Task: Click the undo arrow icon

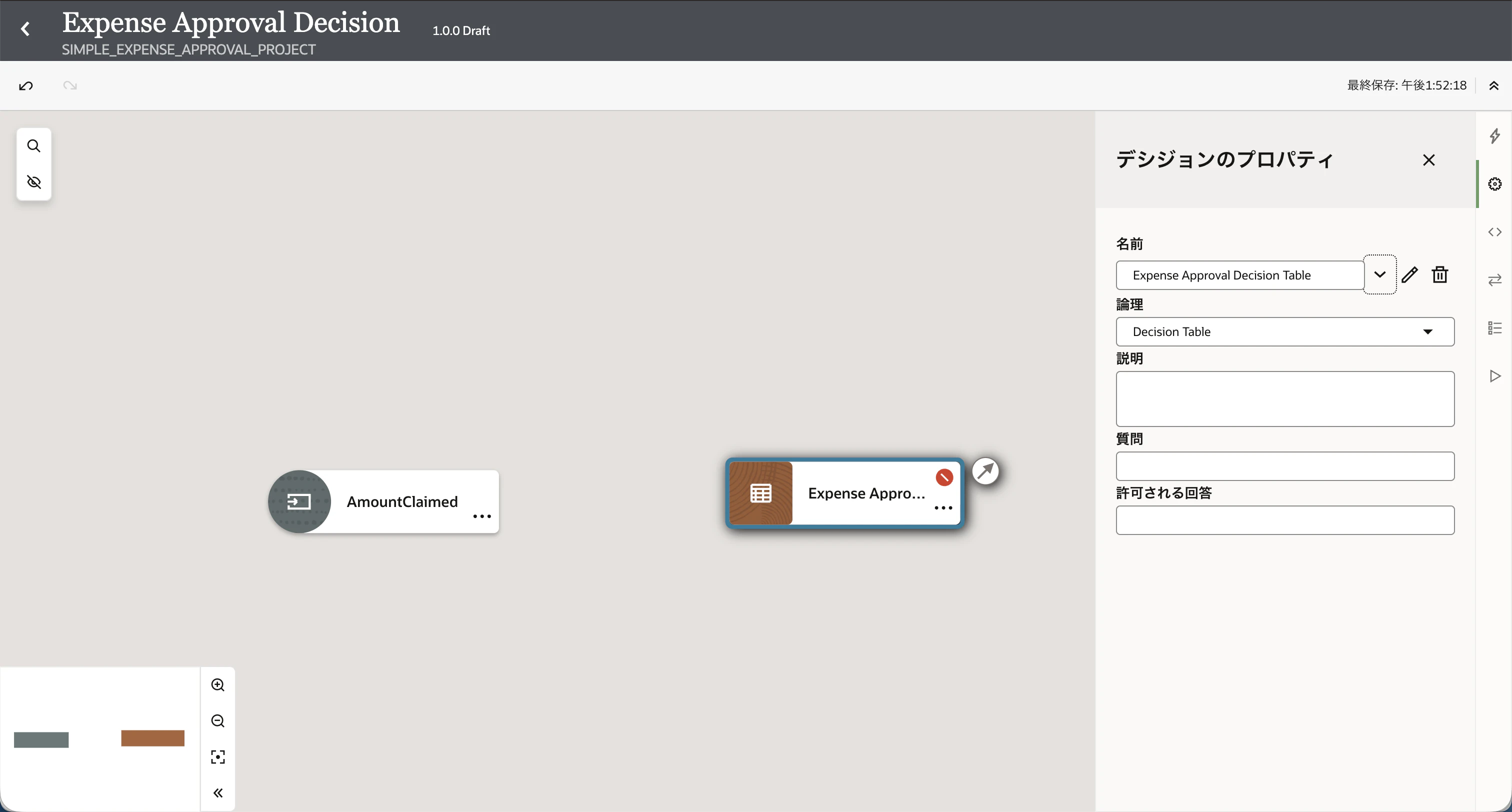Action: (x=26, y=85)
